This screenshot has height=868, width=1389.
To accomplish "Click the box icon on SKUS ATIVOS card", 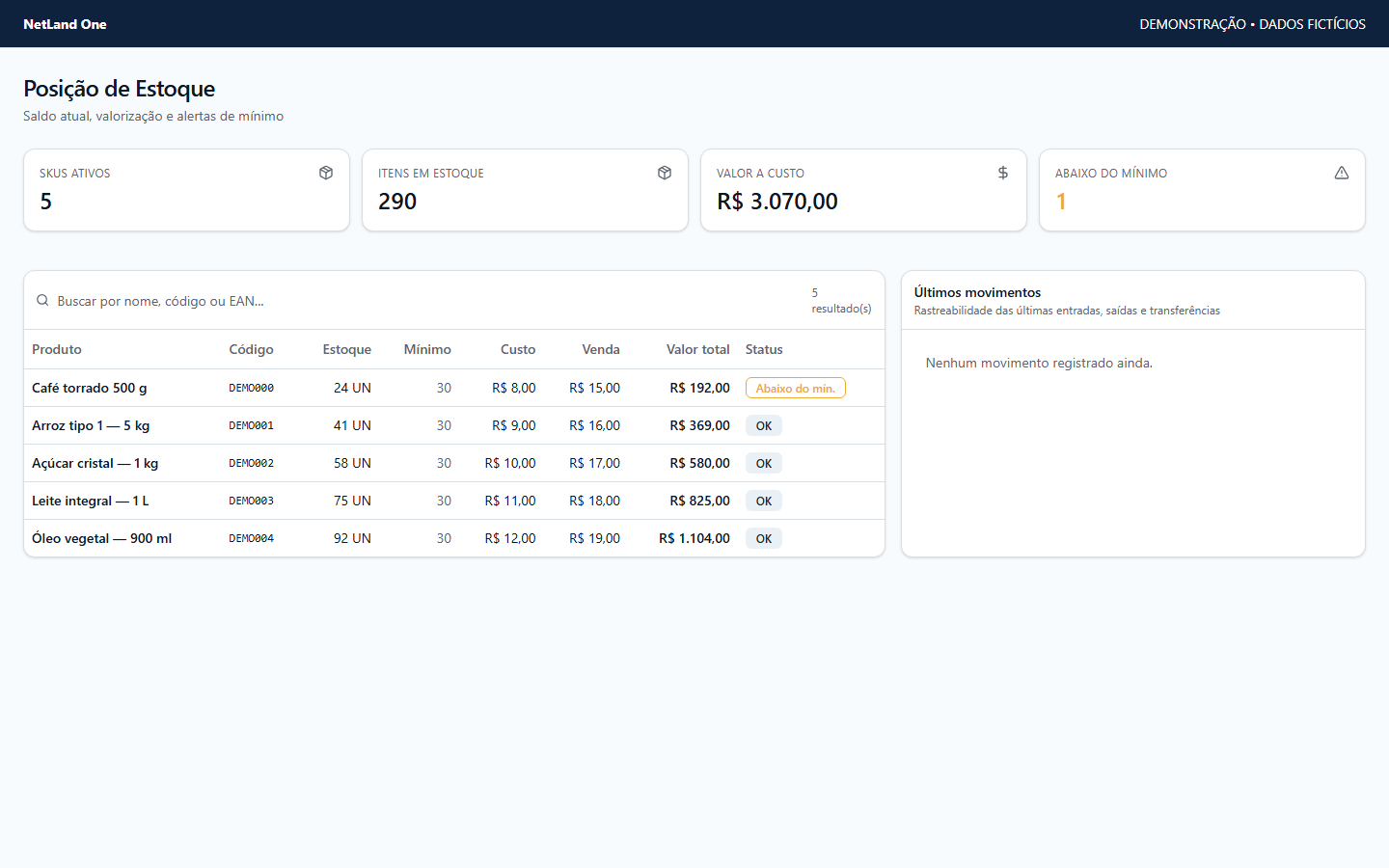I will (326, 173).
